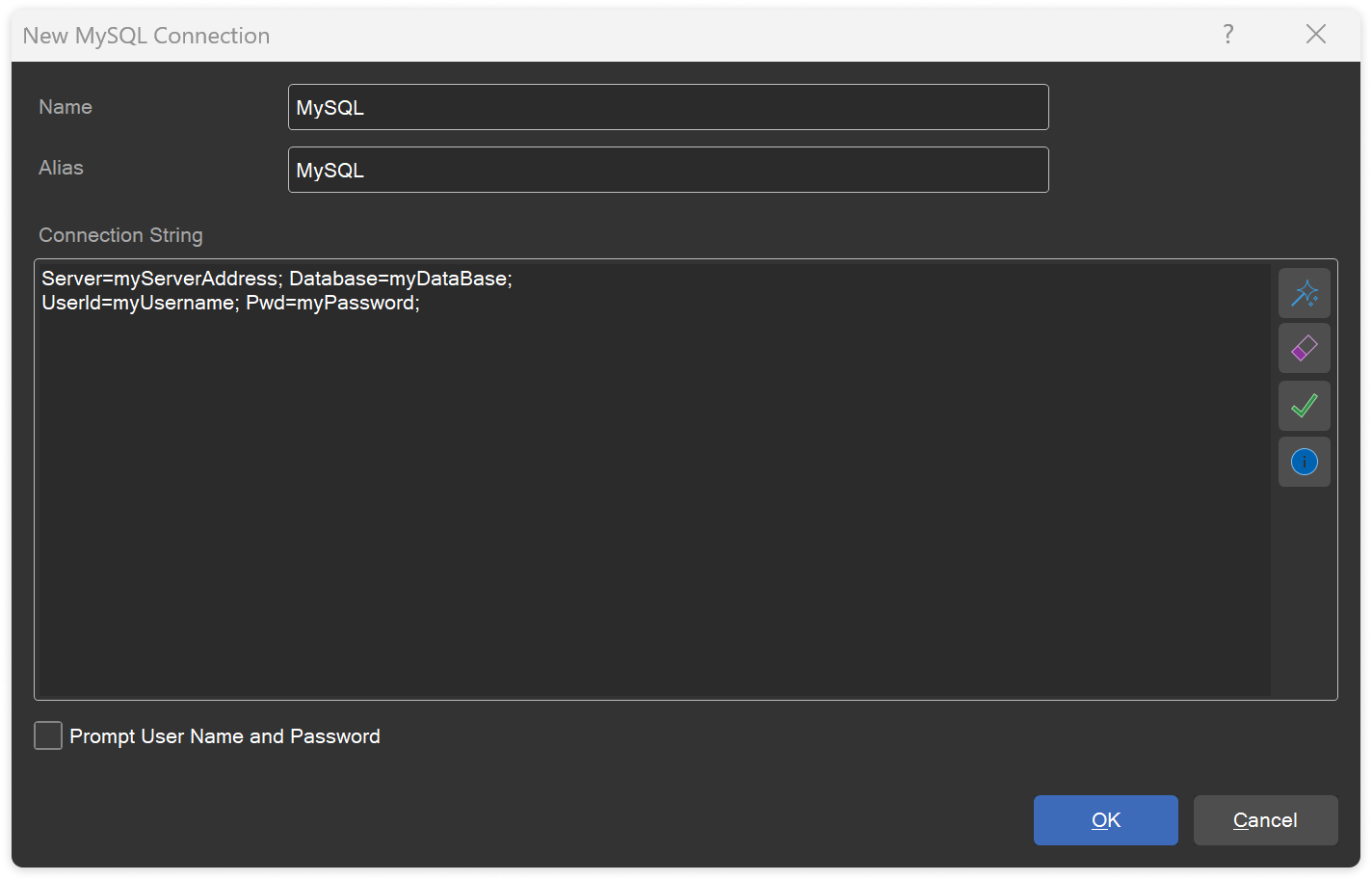Screen dimensions: 1372x881
Task: Enable Prompt User Name and Password checkbox
Action: click(x=48, y=735)
